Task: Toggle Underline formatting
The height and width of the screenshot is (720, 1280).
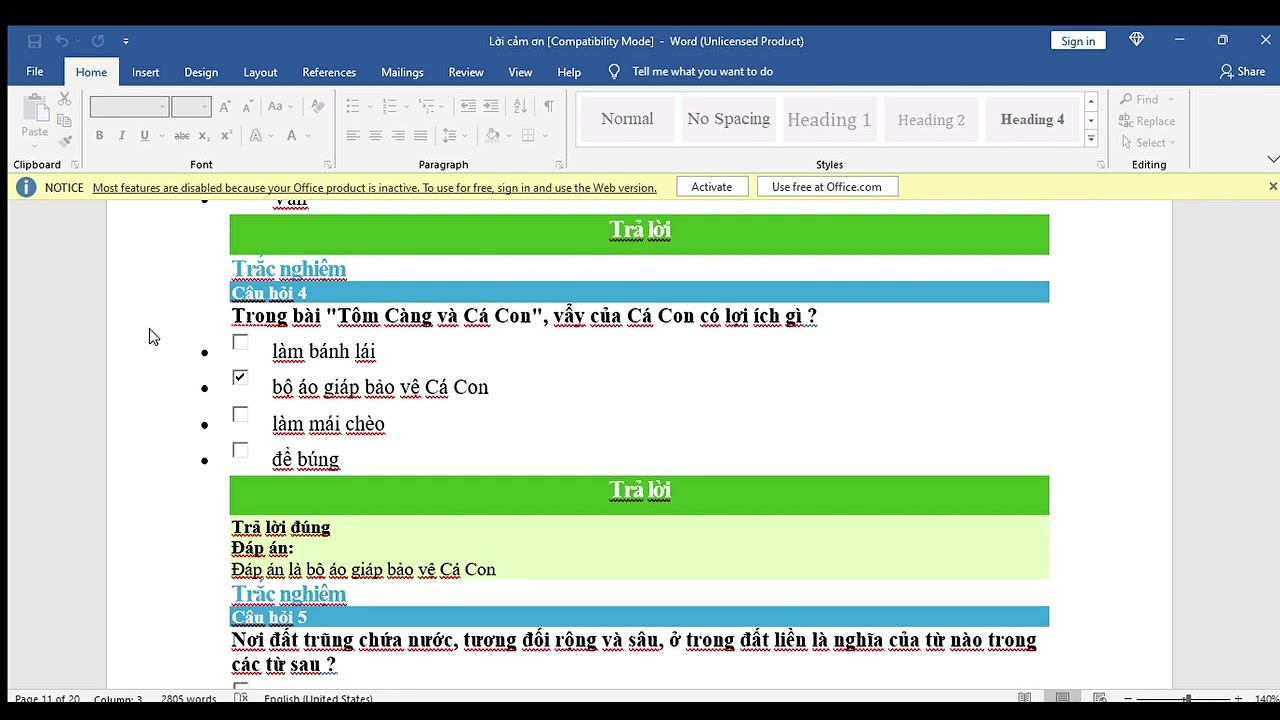Action: click(144, 136)
